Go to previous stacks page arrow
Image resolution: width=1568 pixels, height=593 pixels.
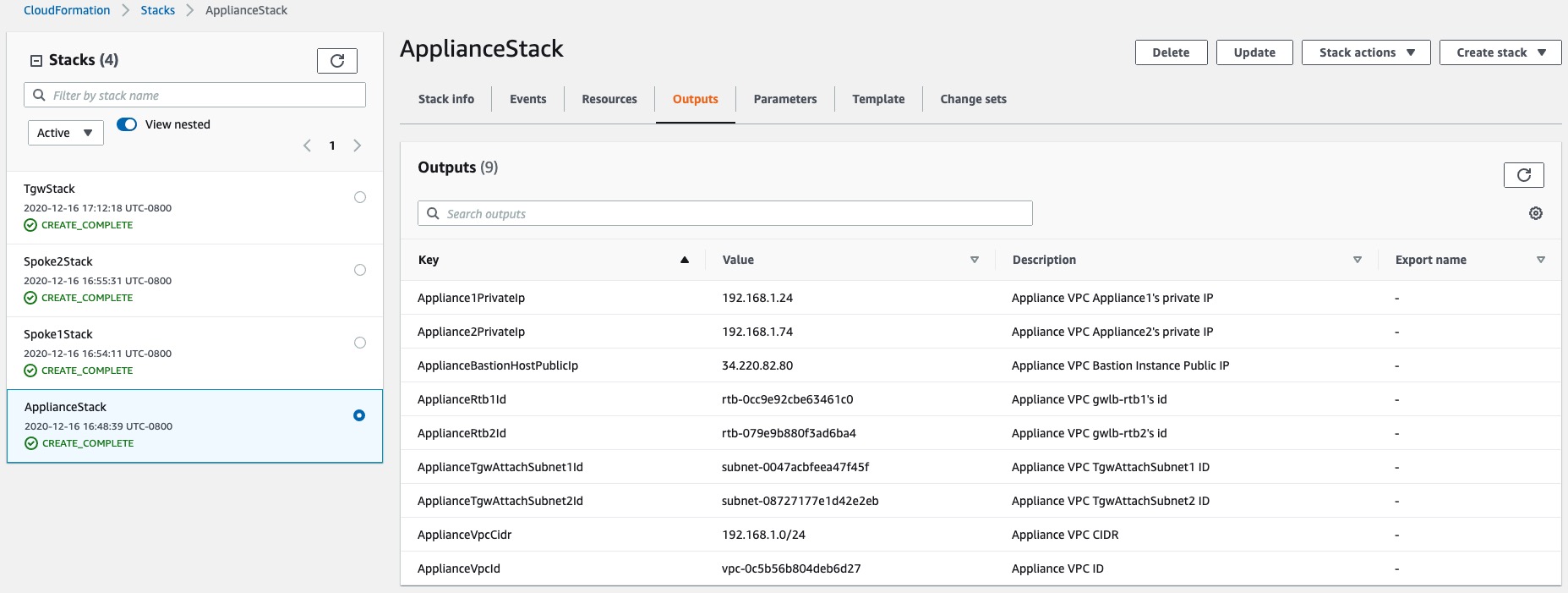click(307, 146)
